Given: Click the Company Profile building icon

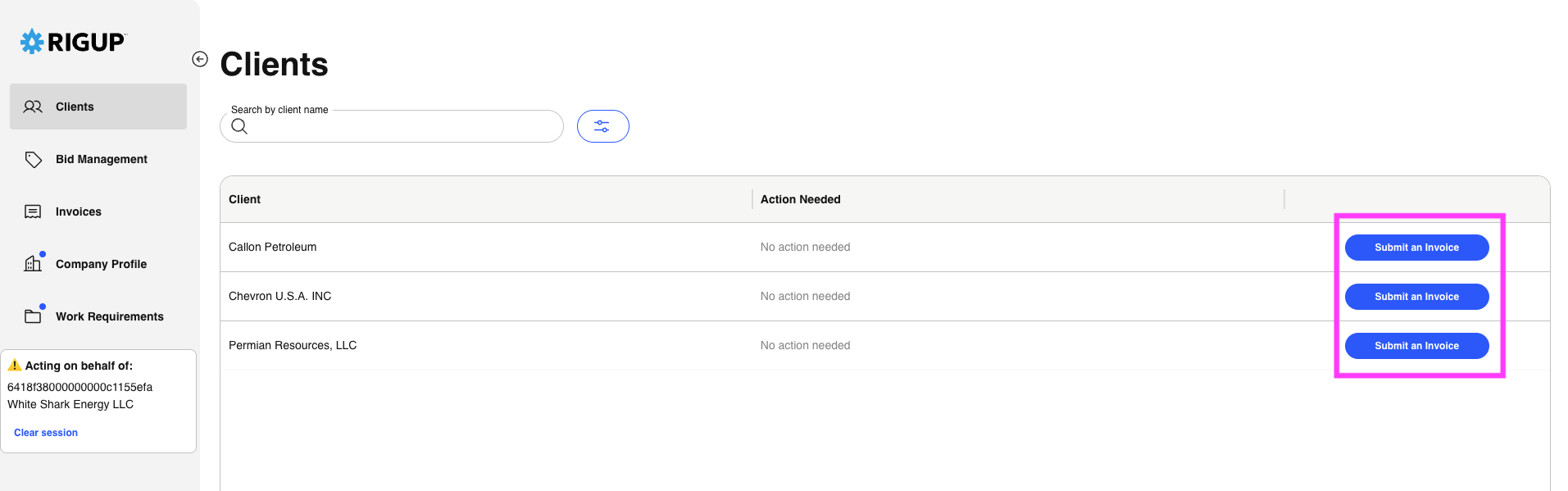Looking at the screenshot, I should point(33,263).
